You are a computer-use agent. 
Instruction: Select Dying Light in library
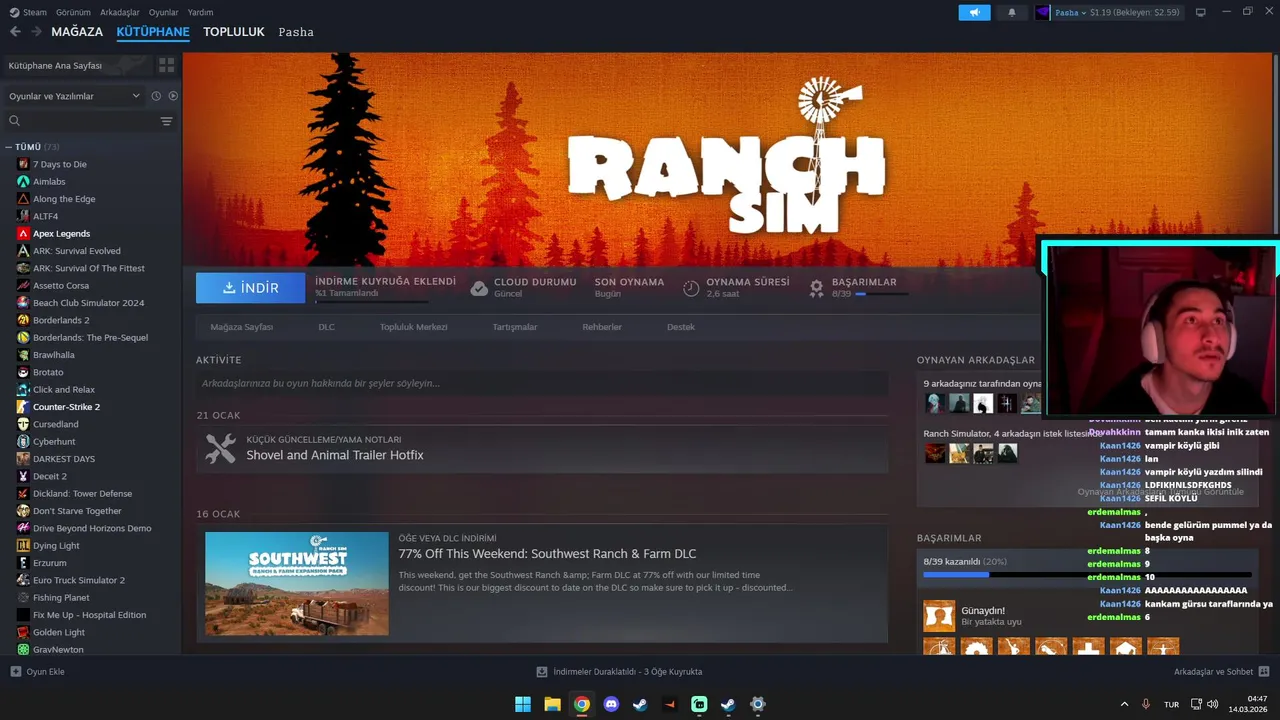[56, 546]
